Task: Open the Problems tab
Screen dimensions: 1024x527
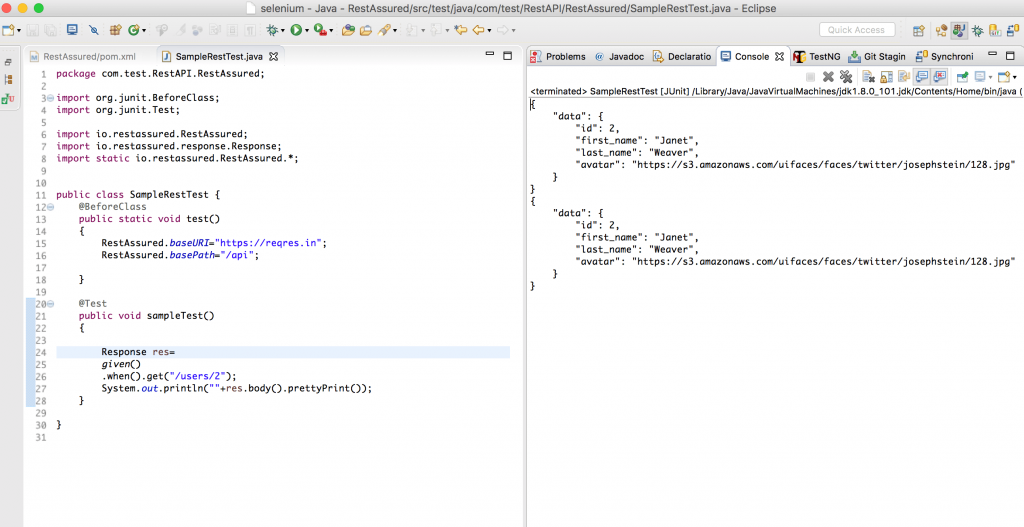Action: (565, 57)
